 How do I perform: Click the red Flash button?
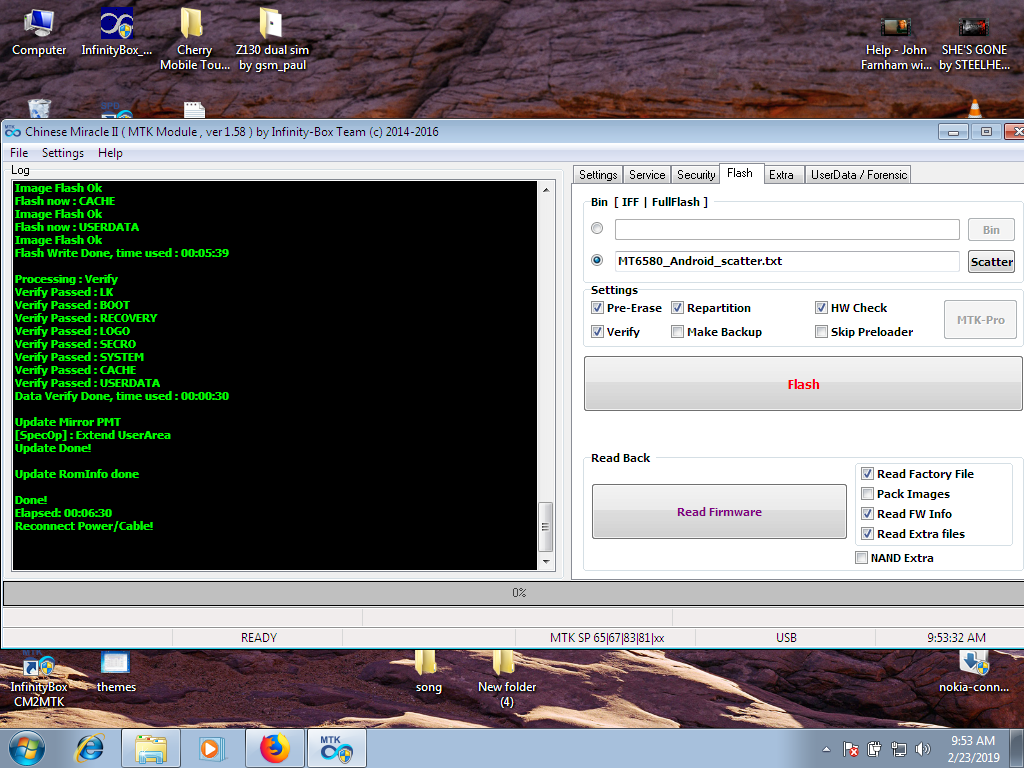click(803, 383)
